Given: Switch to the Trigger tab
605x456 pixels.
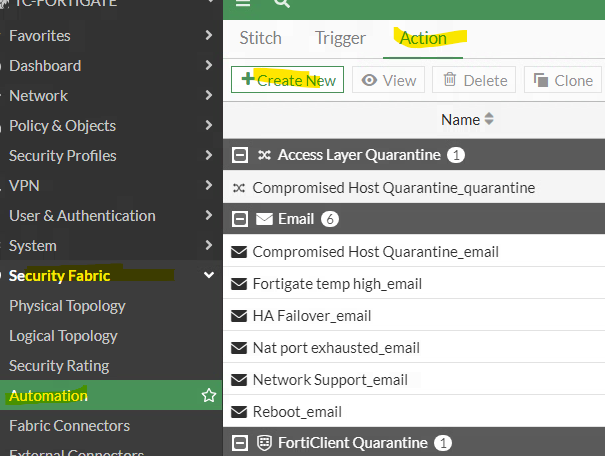Looking at the screenshot, I should pyautogui.click(x=340, y=38).
